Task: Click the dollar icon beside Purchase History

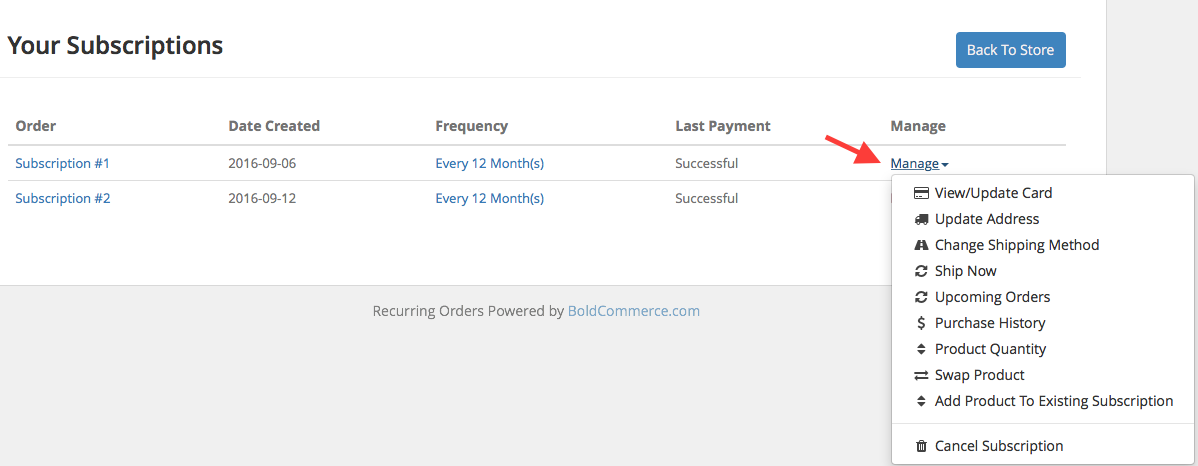Action: point(922,323)
